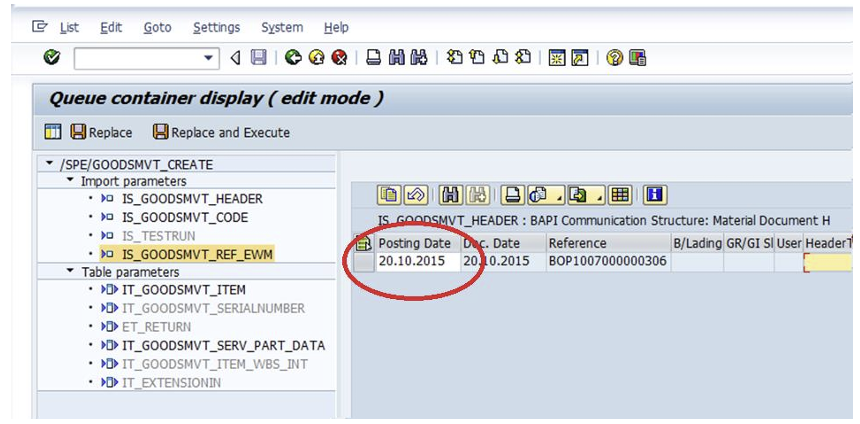Open the Help menu
The image size is (860, 424).
pyautogui.click(x=336, y=27)
